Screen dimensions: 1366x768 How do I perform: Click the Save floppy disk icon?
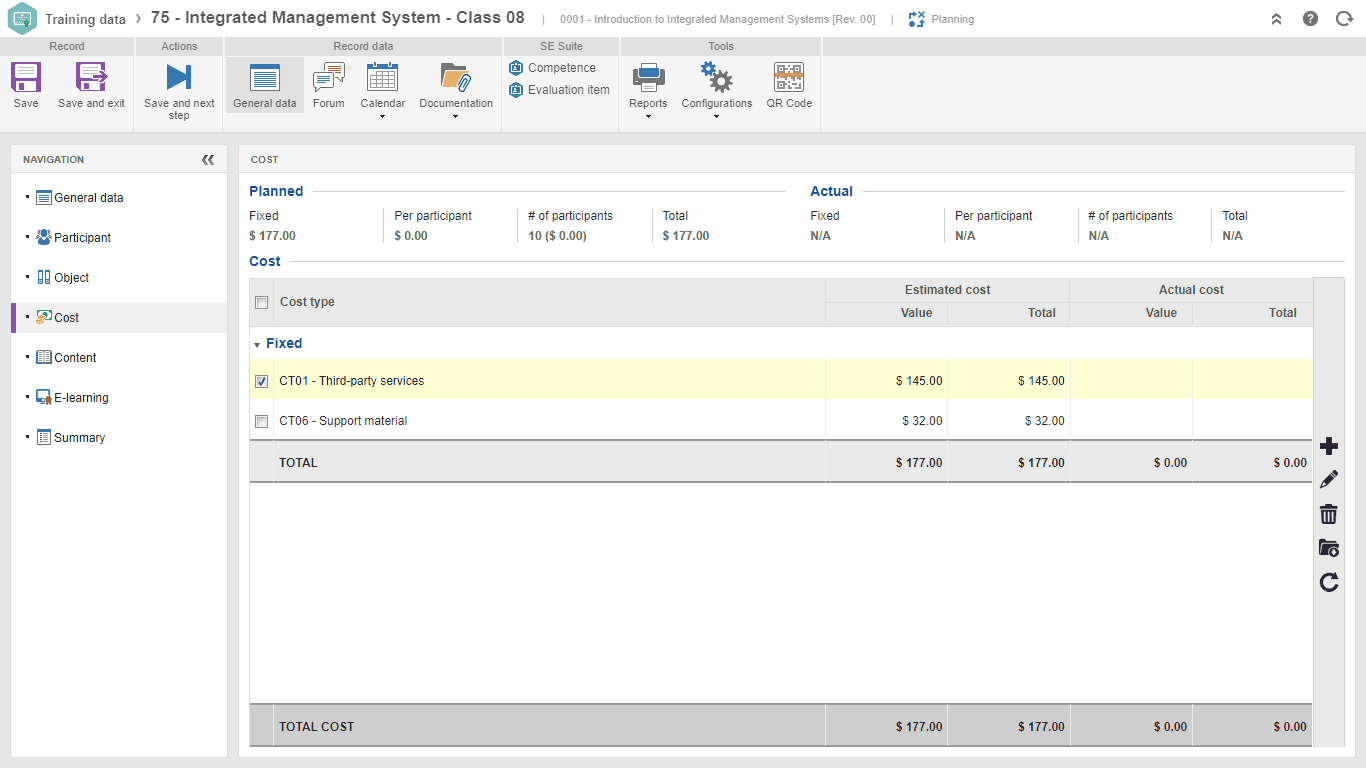(26, 77)
